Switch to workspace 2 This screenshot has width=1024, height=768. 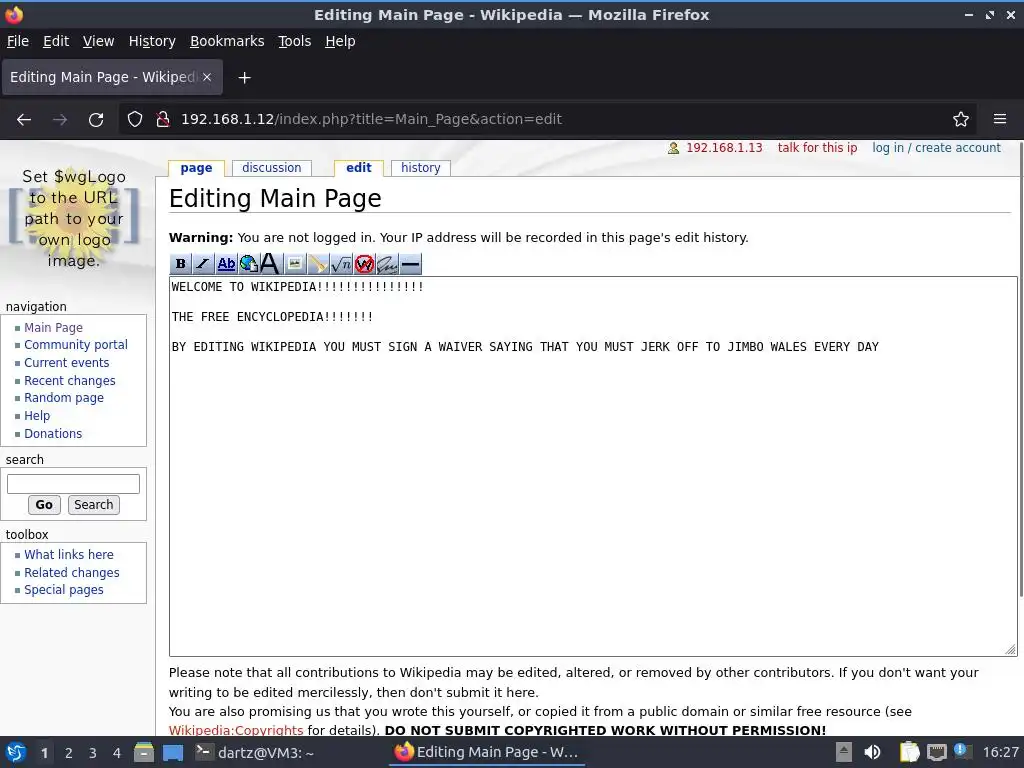69,753
